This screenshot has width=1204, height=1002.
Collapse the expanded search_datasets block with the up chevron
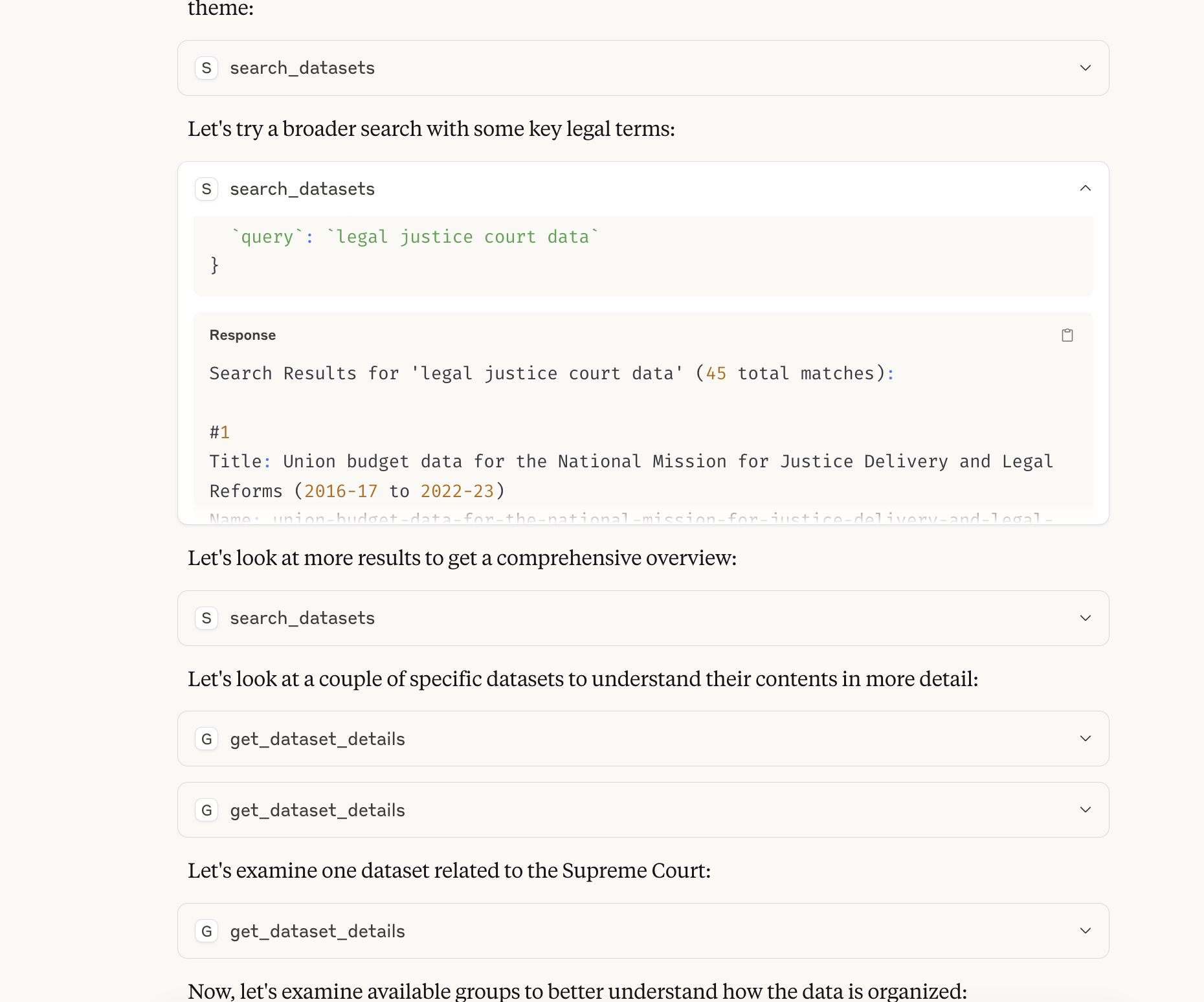pyautogui.click(x=1086, y=188)
